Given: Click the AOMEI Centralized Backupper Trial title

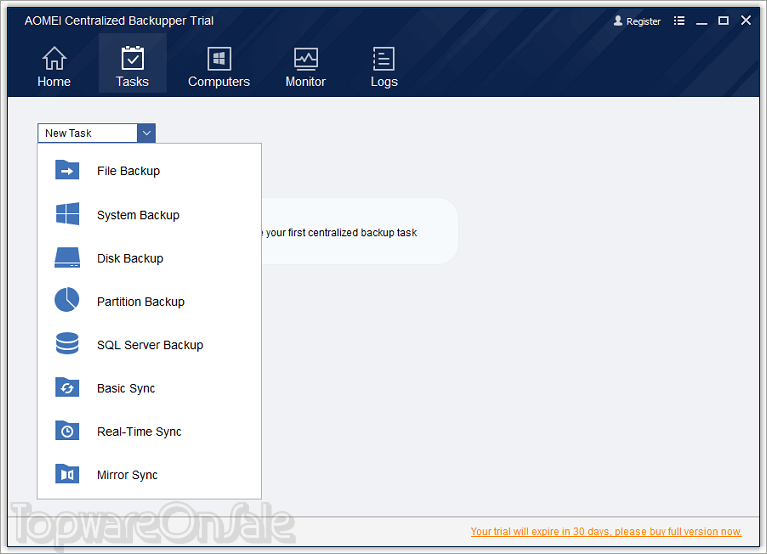Looking at the screenshot, I should point(119,21).
